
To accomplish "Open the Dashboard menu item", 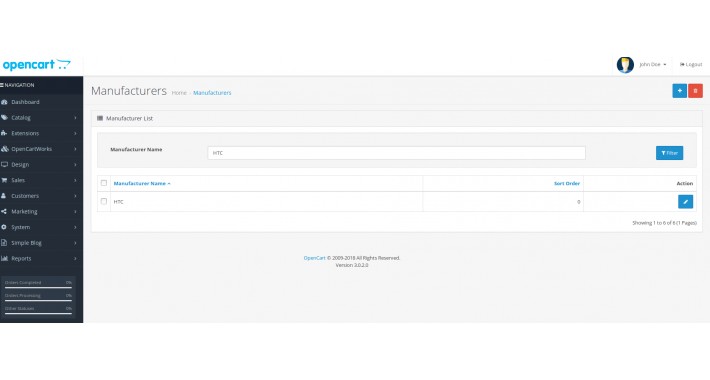I will click(x=41, y=102).
